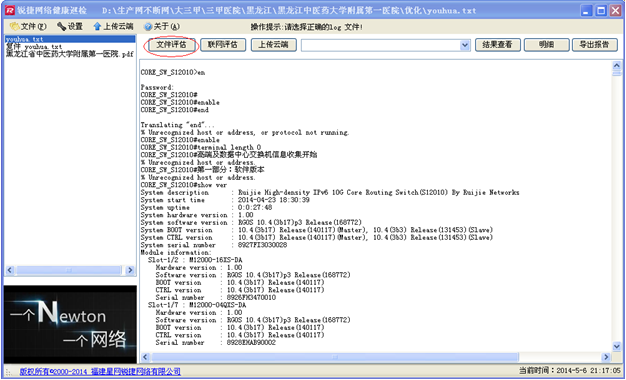Open the 文件 menu
The width and height of the screenshot is (626, 380).
coord(28,27)
